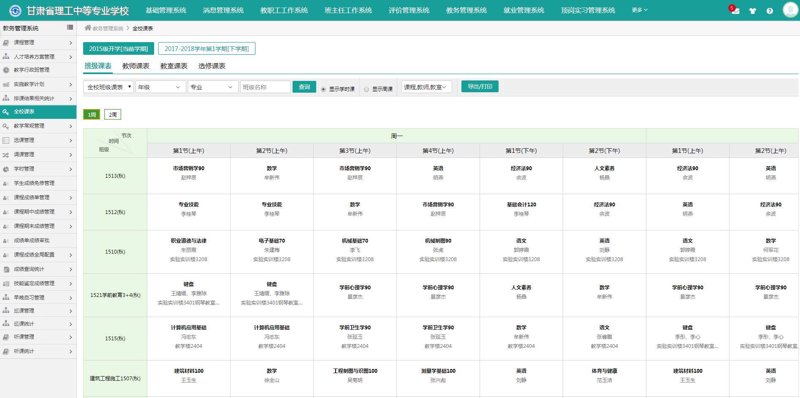Select the 班级课表 tab
The width and height of the screenshot is (800, 398).
(98, 66)
